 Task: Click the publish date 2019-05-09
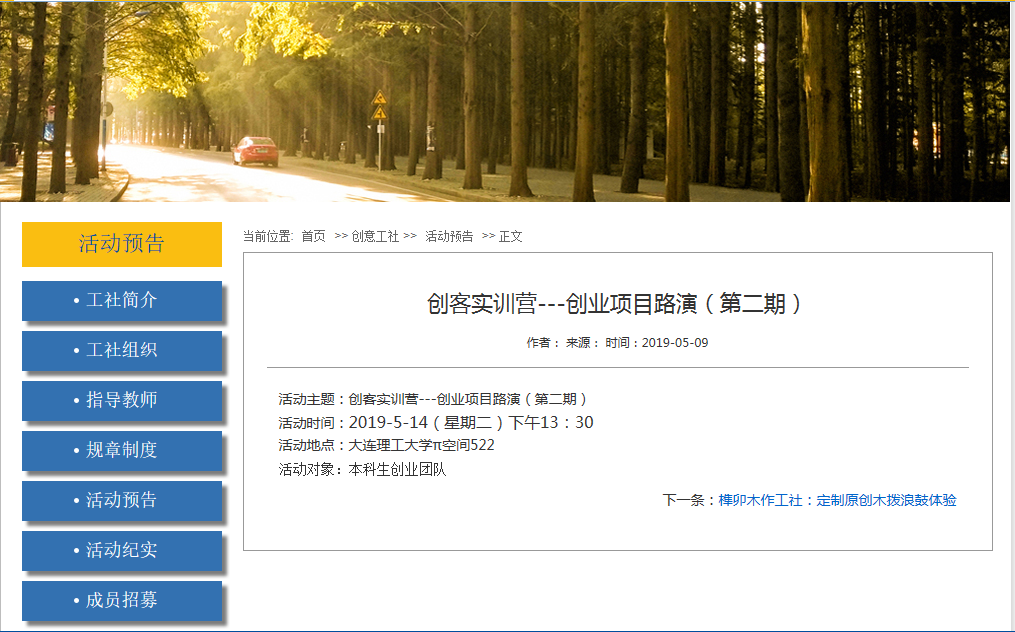pos(674,343)
